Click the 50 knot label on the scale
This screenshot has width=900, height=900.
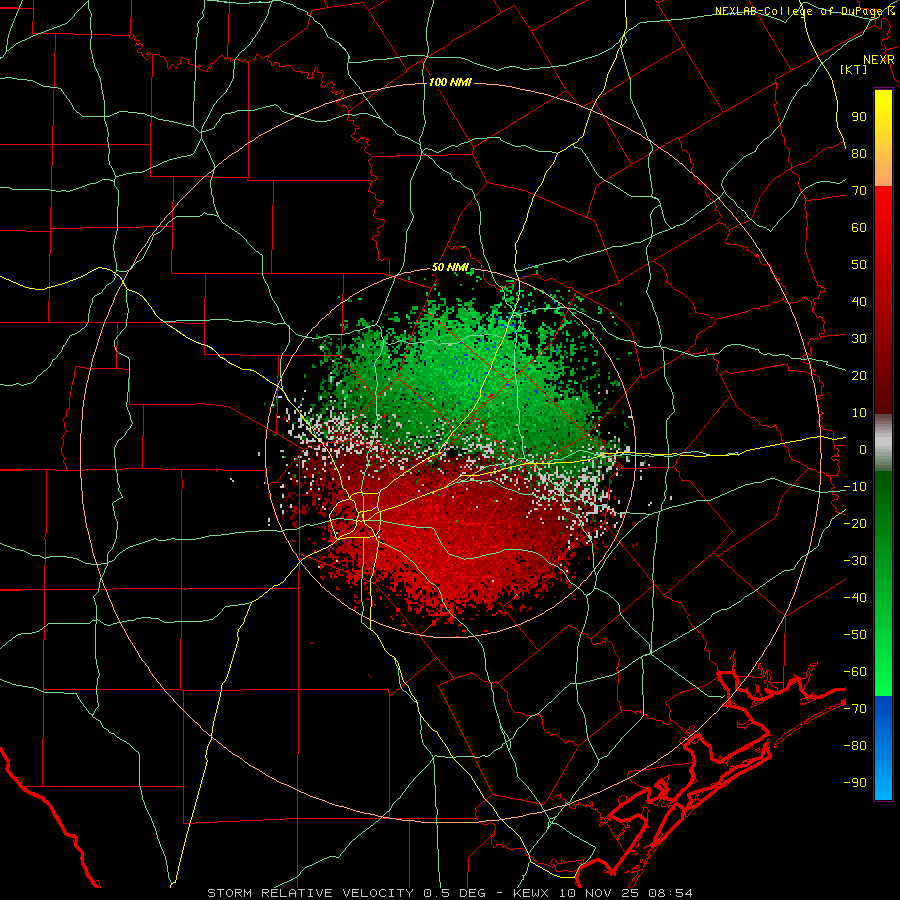pyautogui.click(x=859, y=265)
